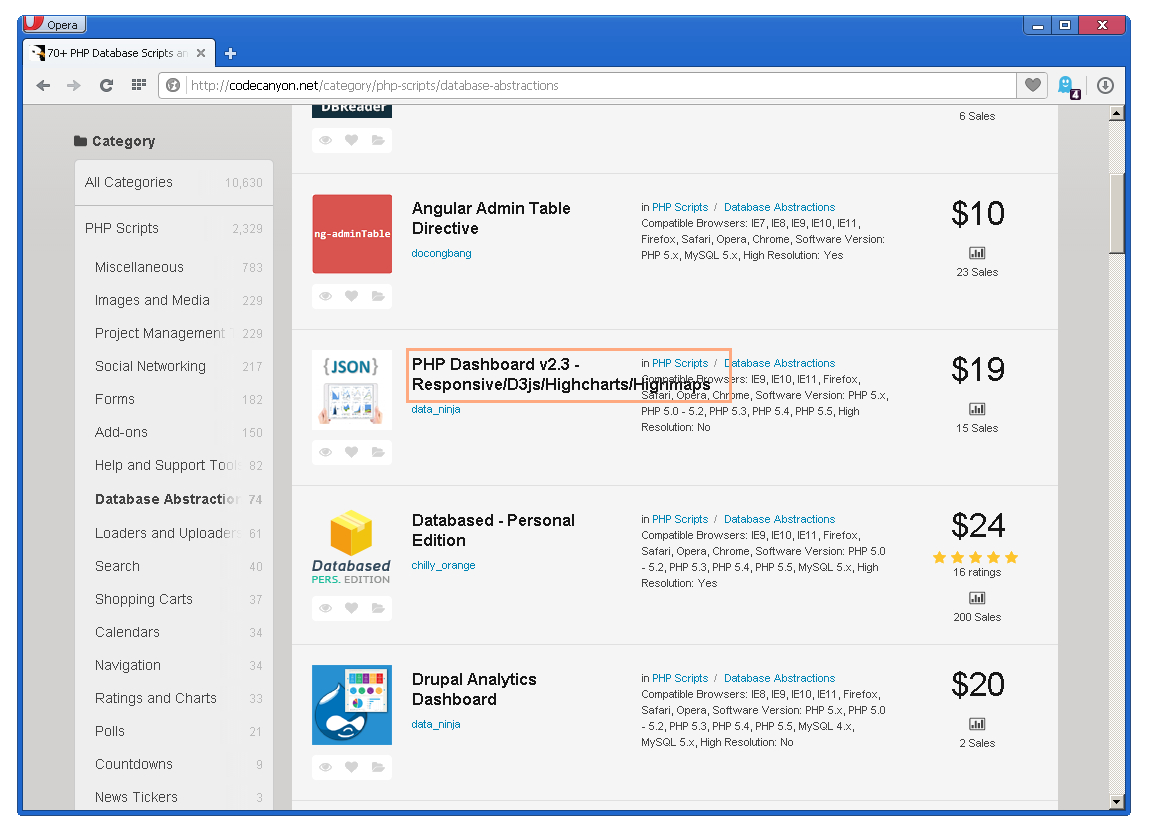
Task: Favorite PHP Dashboard v2.3 with heart icon
Action: coord(352,452)
